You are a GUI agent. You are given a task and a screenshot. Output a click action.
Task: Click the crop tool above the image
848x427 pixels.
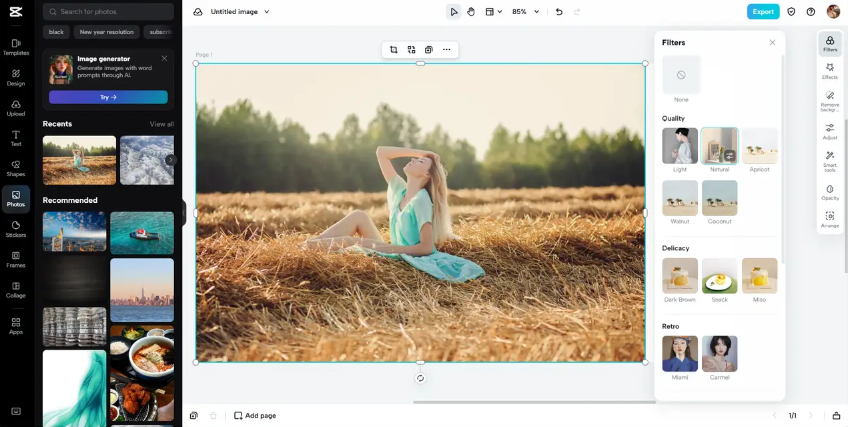point(394,50)
